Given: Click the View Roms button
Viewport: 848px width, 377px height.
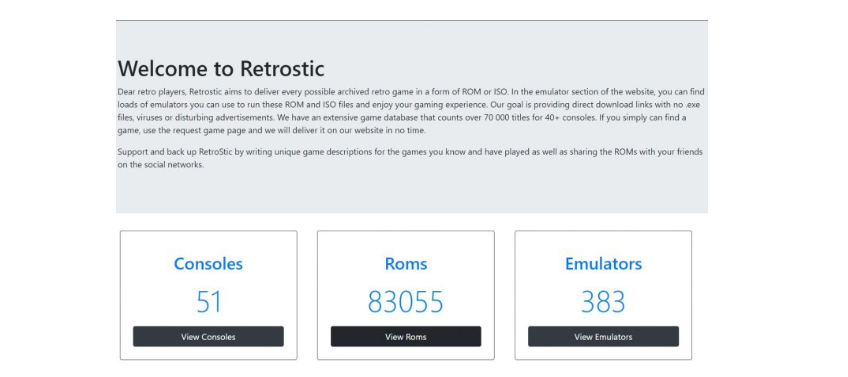Looking at the screenshot, I should (x=406, y=336).
